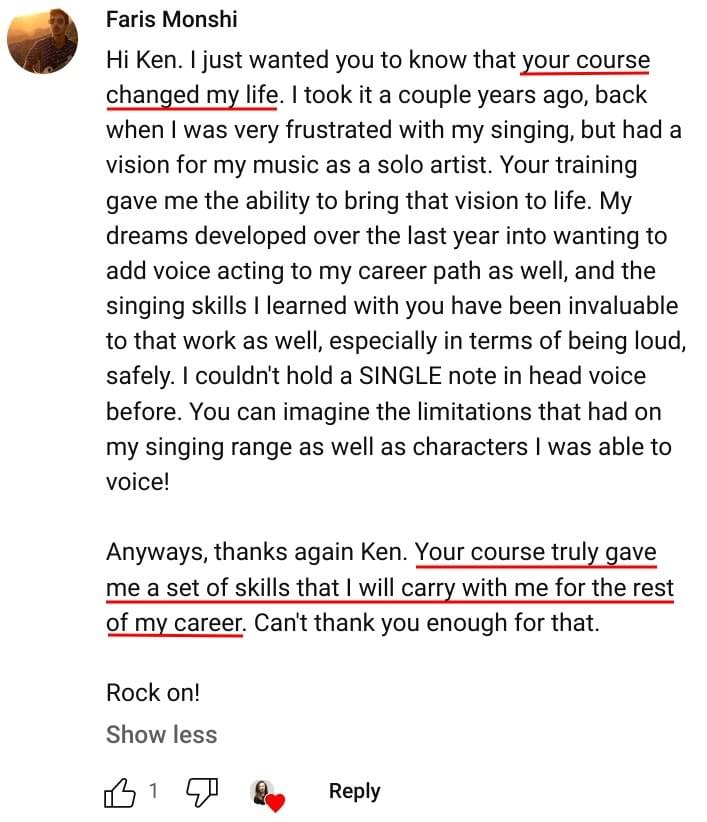
Task: Click the underlined phrase "of my career"
Action: pos(174,623)
